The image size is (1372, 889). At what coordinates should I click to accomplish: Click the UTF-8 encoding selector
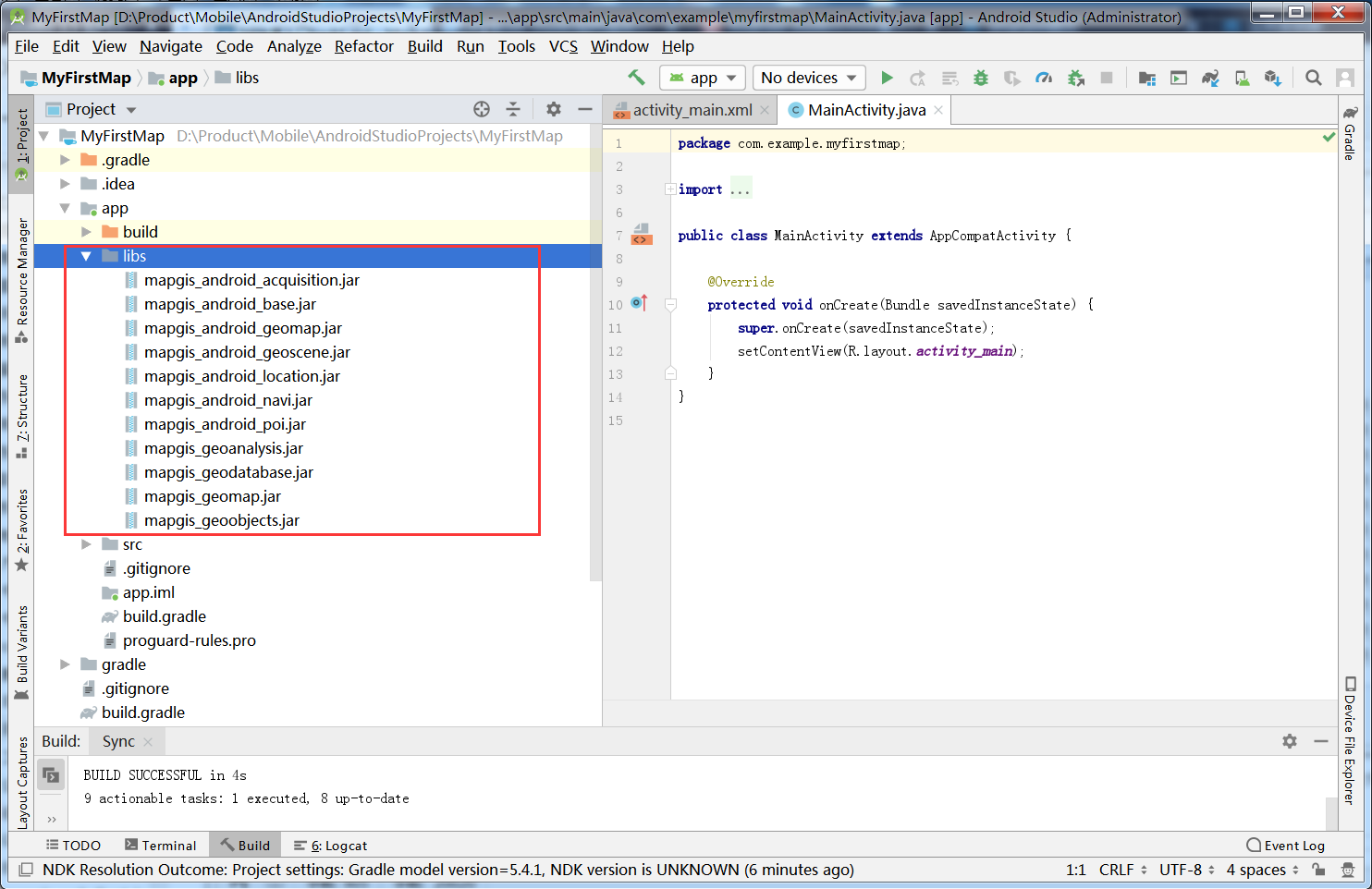[x=1186, y=870]
